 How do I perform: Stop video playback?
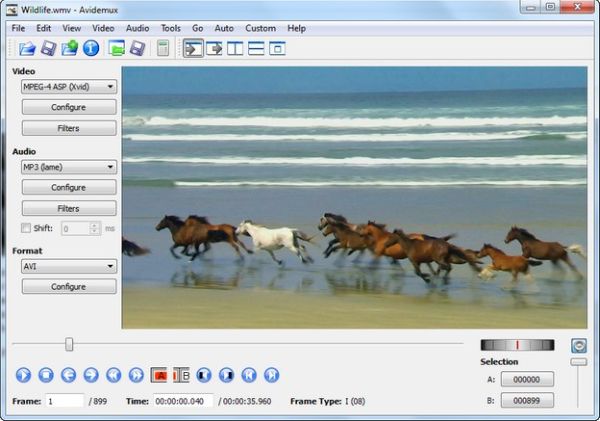point(45,375)
